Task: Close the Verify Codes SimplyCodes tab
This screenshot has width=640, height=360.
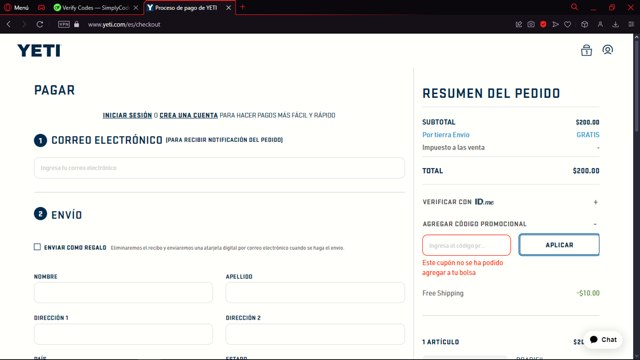Action: [136, 8]
